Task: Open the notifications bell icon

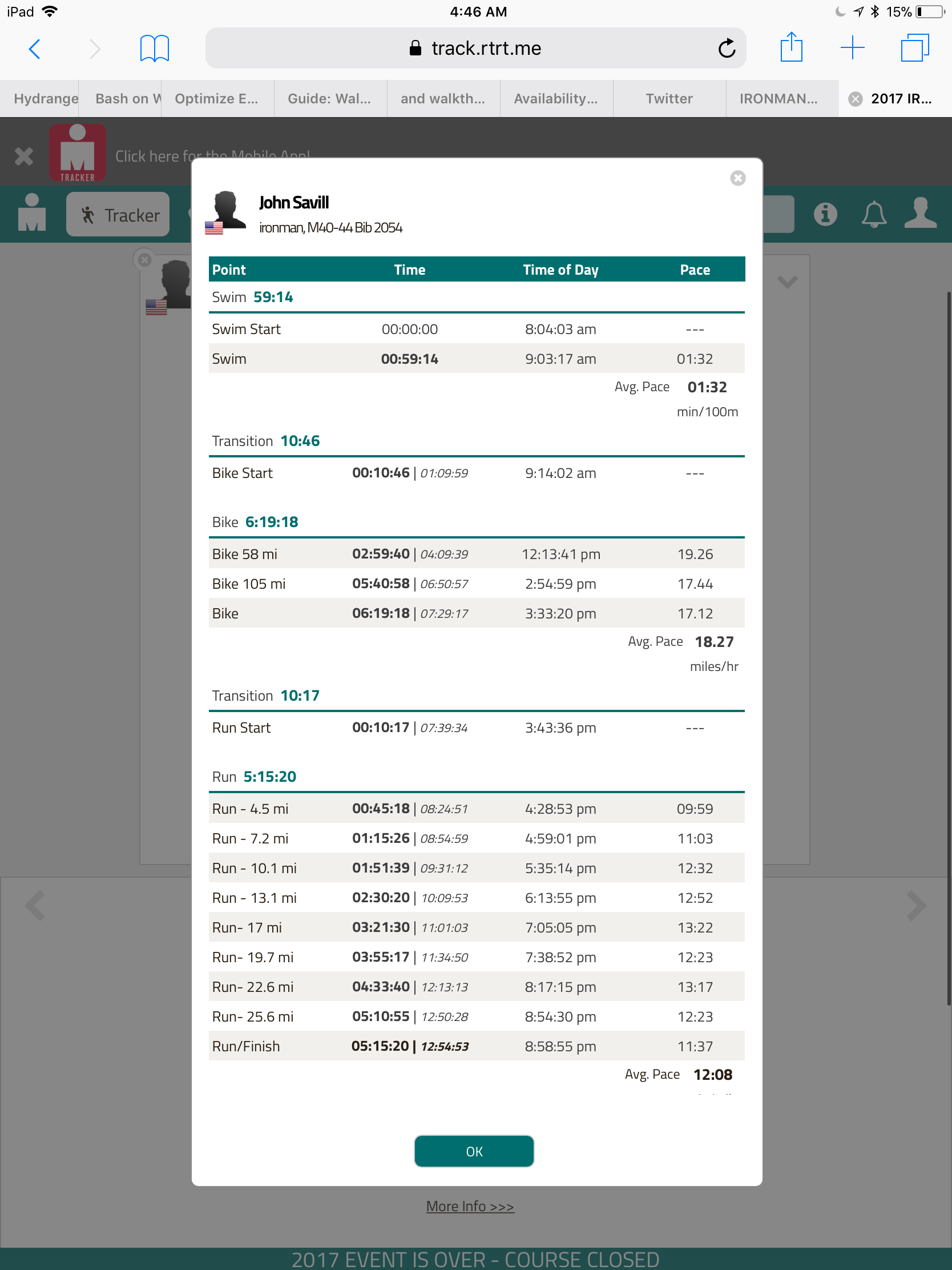Action: click(873, 215)
